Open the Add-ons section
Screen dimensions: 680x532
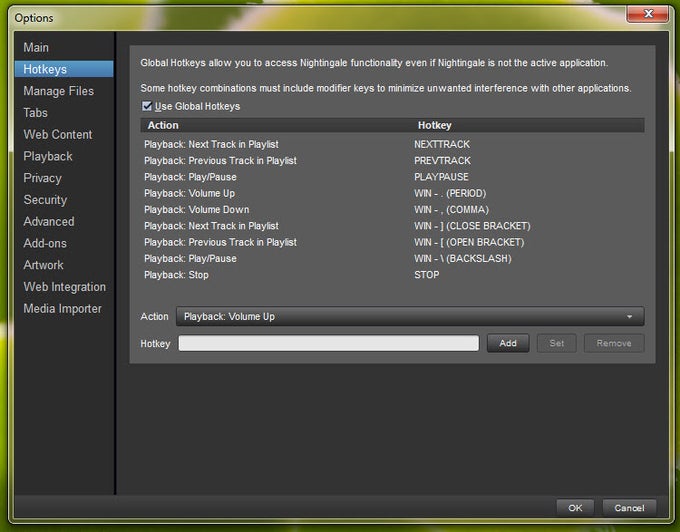[x=64, y=243]
